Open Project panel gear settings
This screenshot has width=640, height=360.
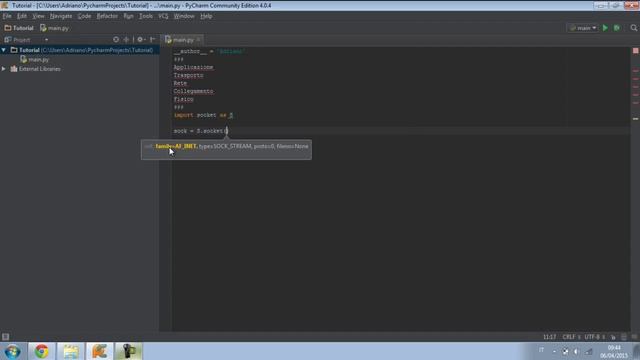(140, 40)
